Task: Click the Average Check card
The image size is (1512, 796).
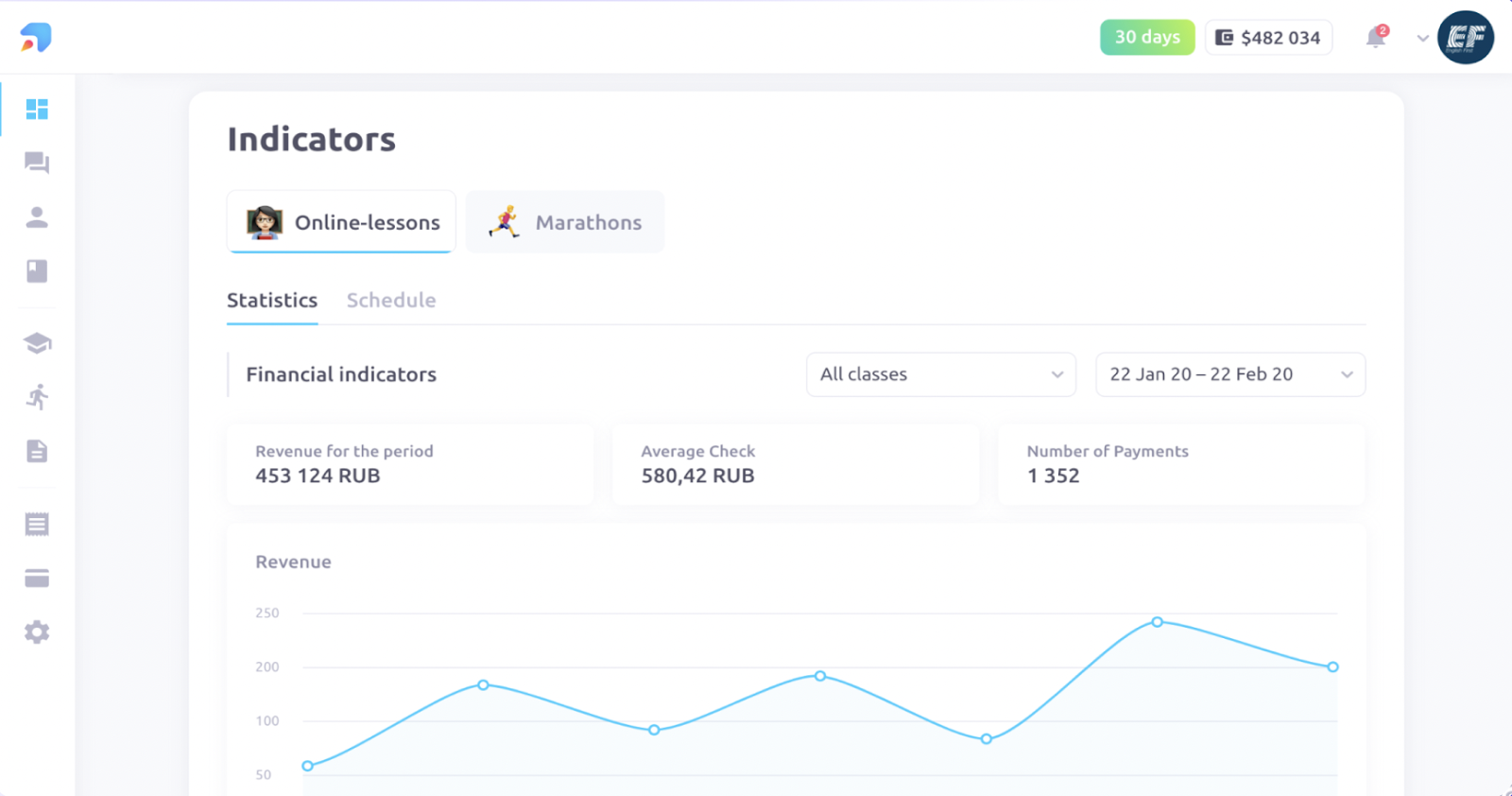Action: (796, 464)
